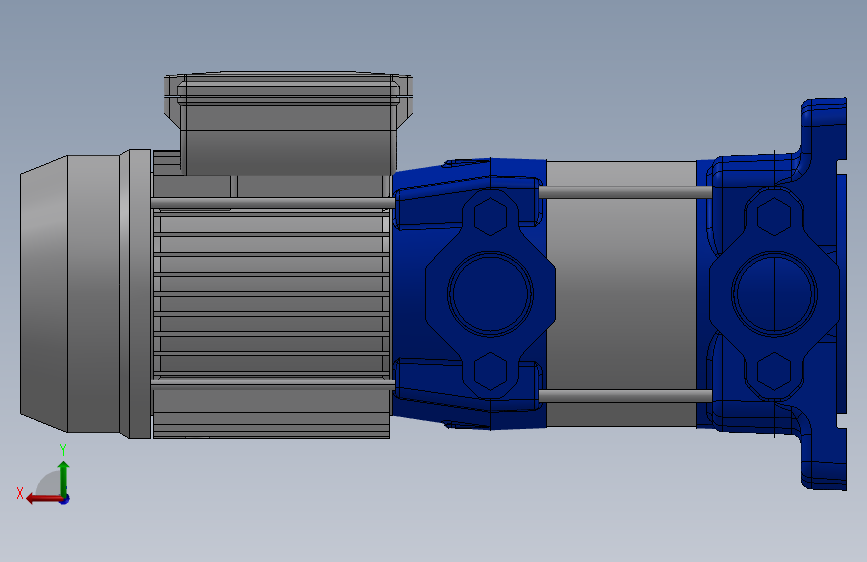Click the blue Z axis dot of triad
Image resolution: width=867 pixels, height=562 pixels.
pos(65,499)
